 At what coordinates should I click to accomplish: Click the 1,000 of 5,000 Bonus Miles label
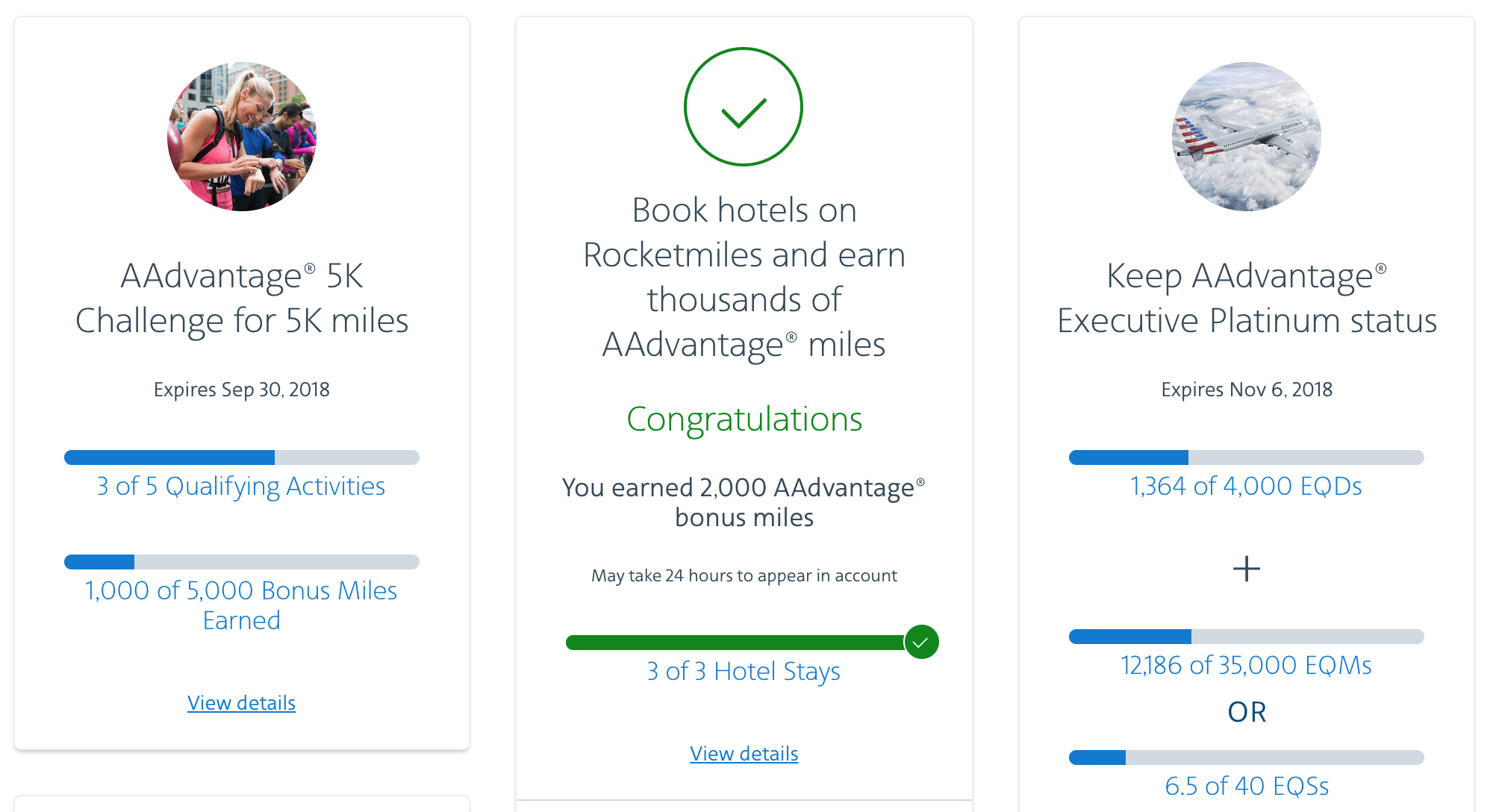click(241, 605)
